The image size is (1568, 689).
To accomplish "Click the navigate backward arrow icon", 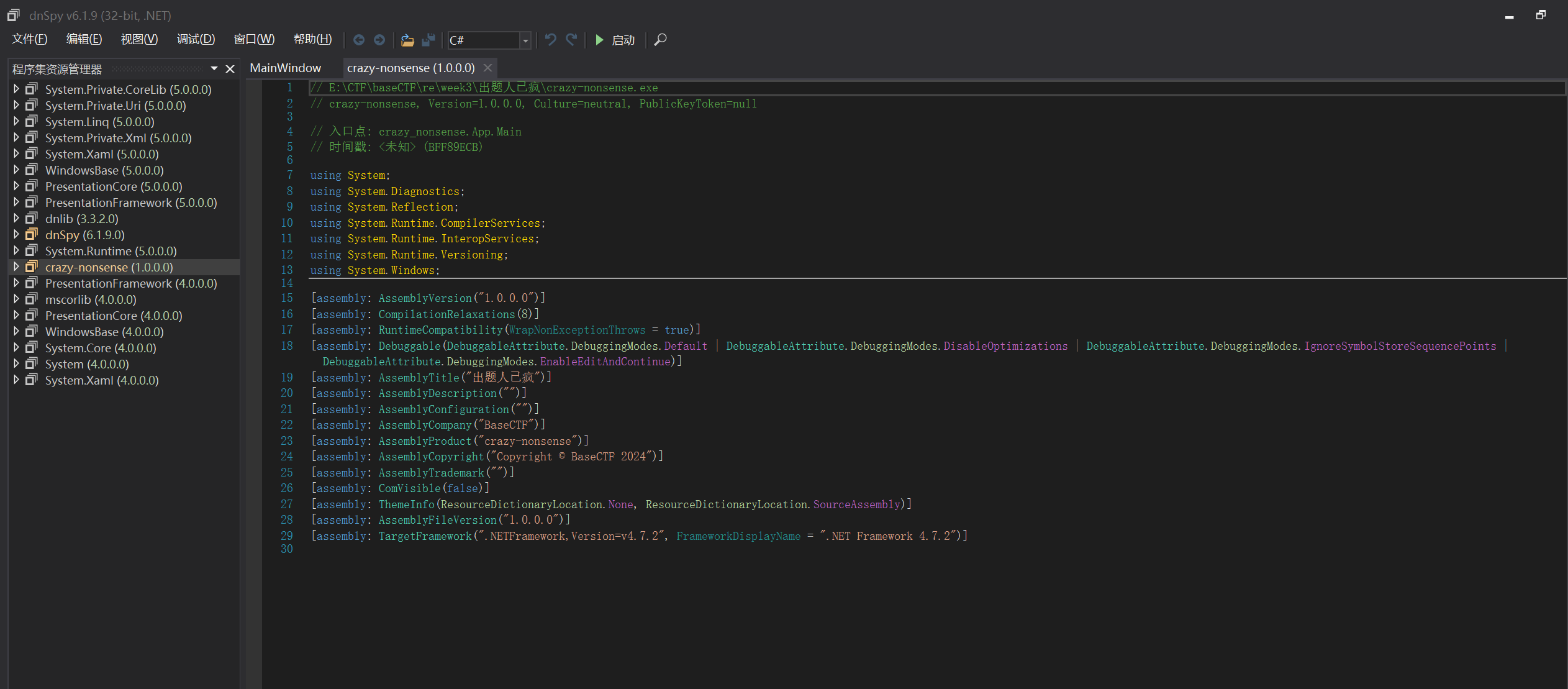I will [x=358, y=40].
